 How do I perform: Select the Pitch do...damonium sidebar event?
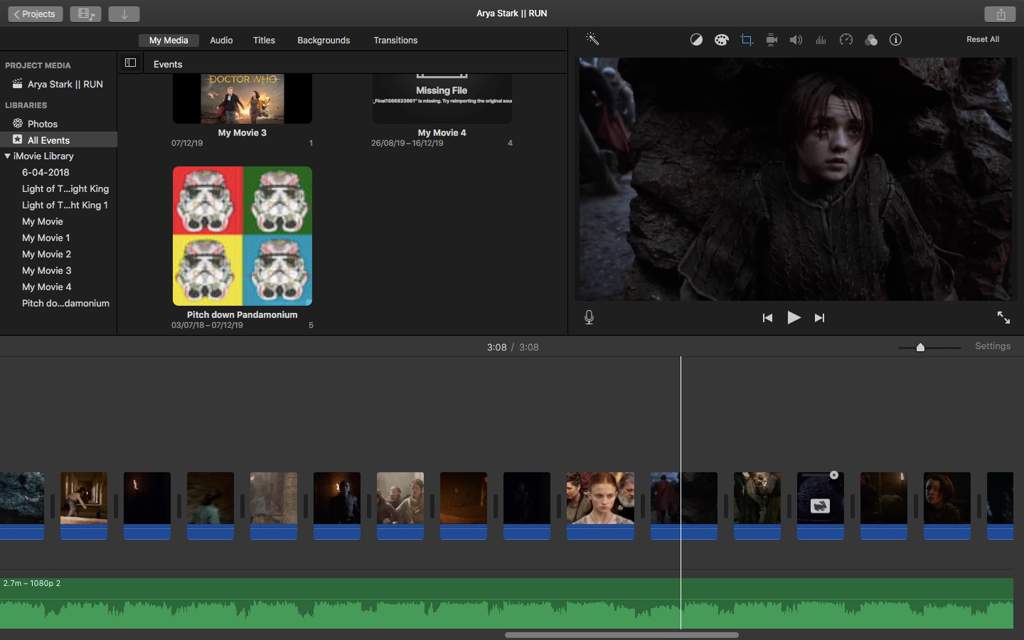click(65, 303)
